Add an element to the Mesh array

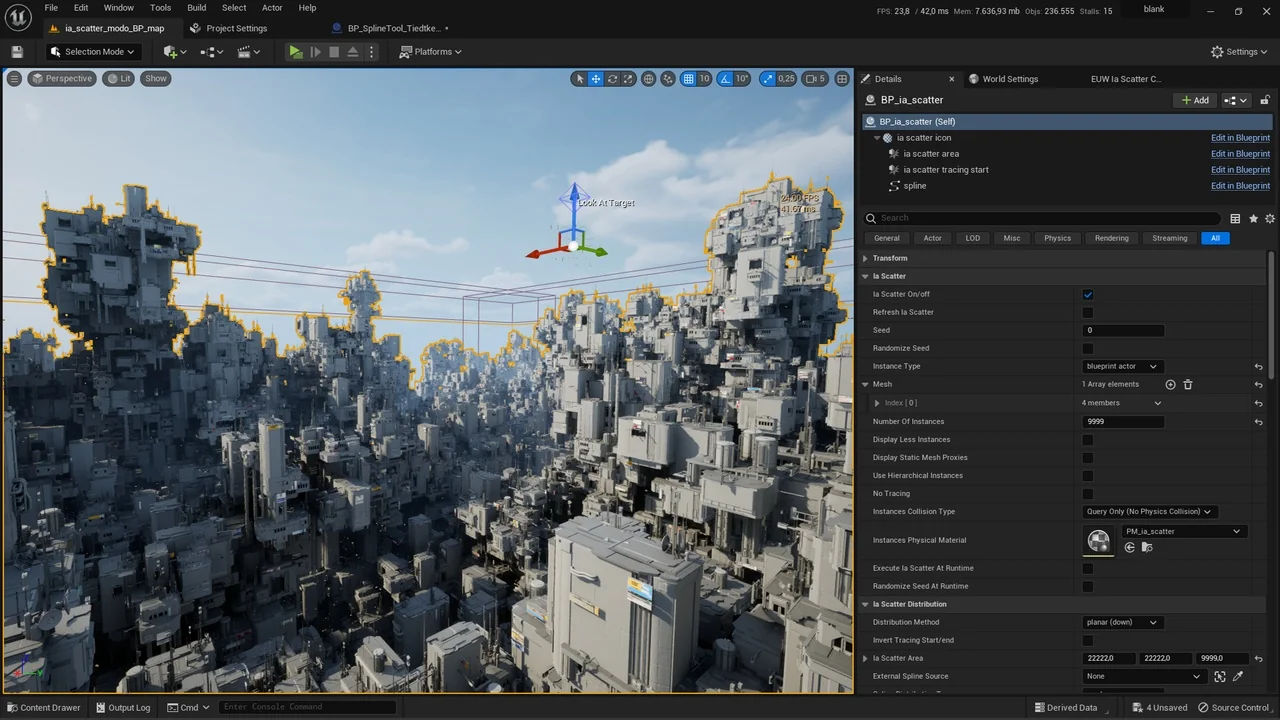coord(1170,385)
